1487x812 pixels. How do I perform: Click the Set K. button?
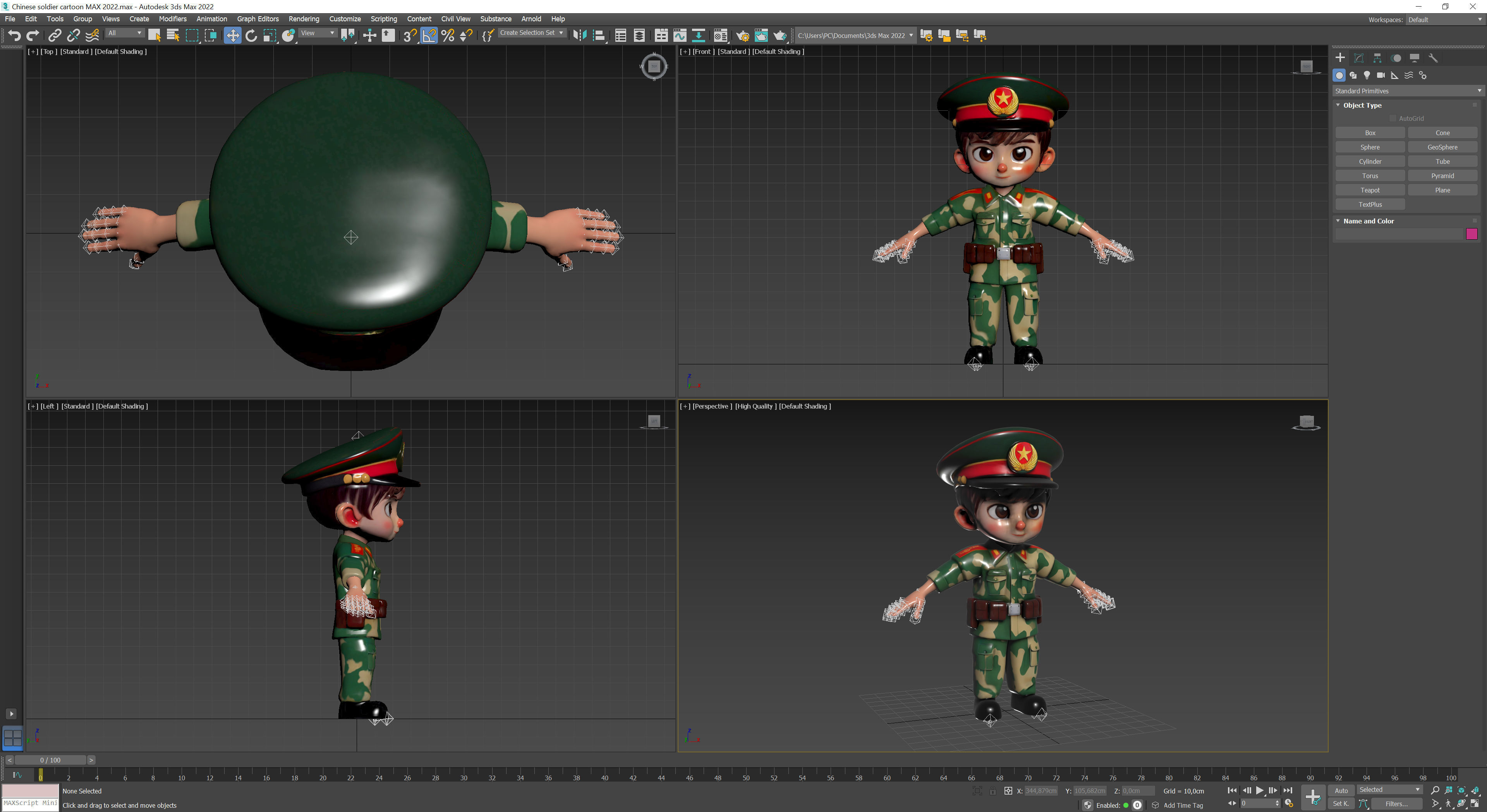pos(1340,804)
